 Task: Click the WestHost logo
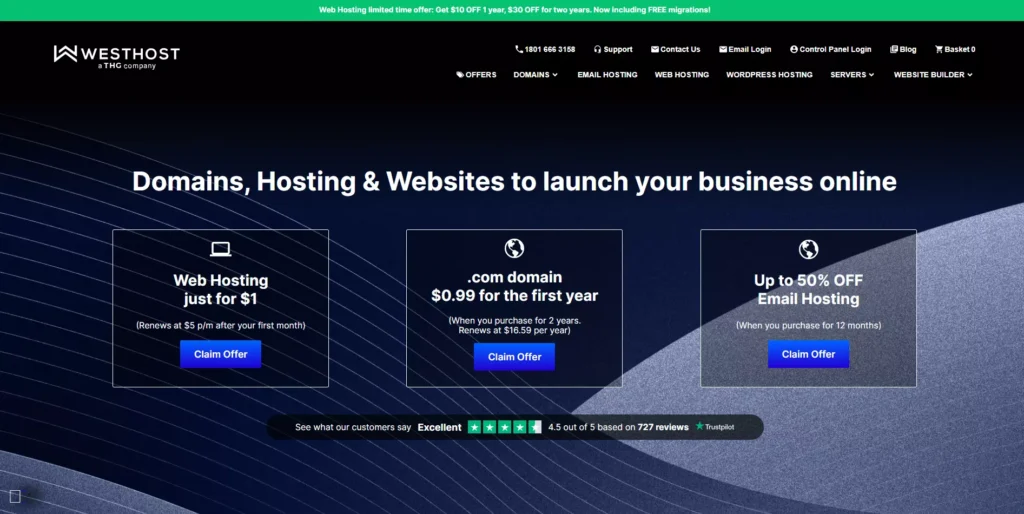coord(116,57)
